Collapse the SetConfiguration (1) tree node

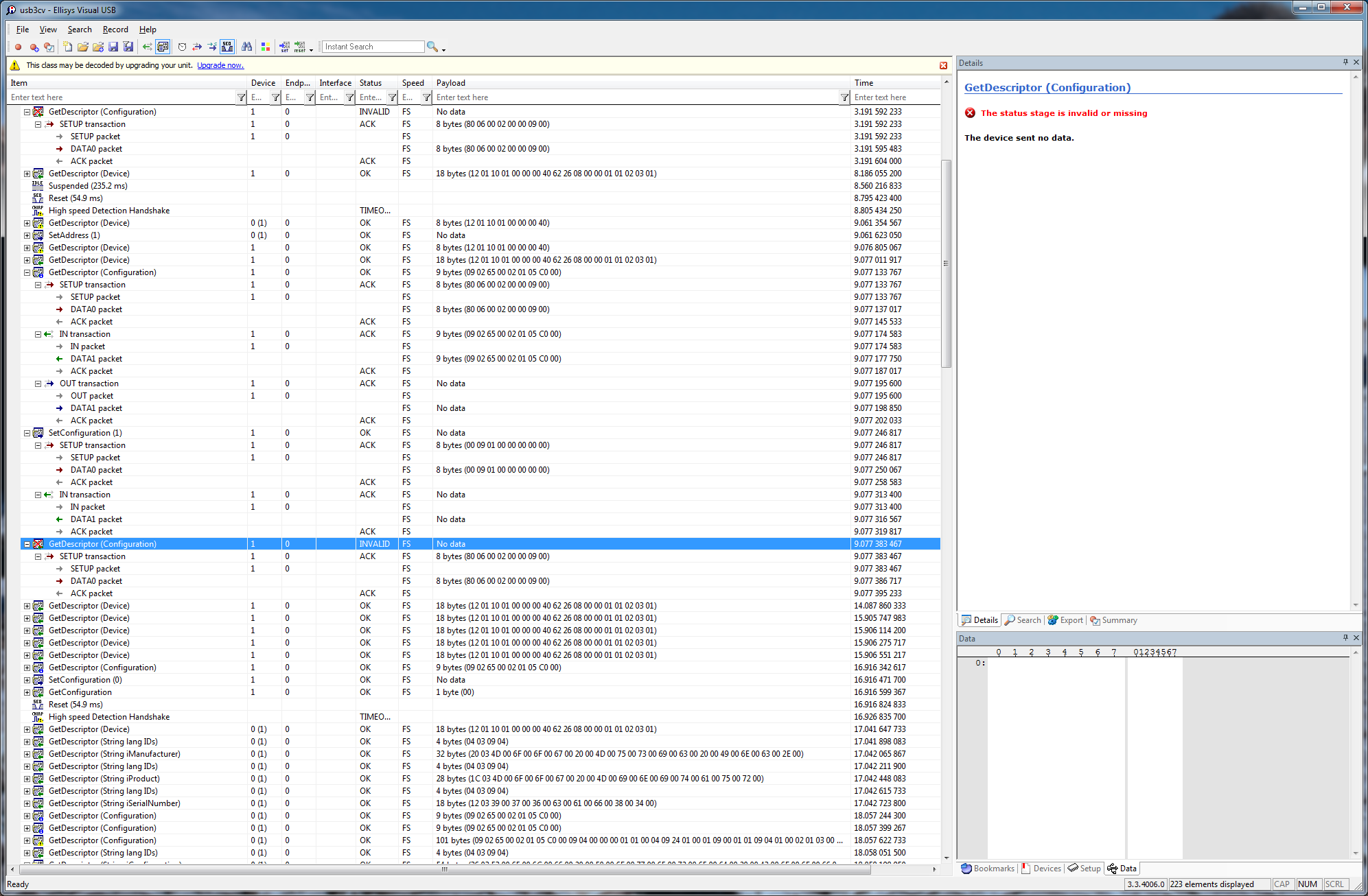click(27, 433)
